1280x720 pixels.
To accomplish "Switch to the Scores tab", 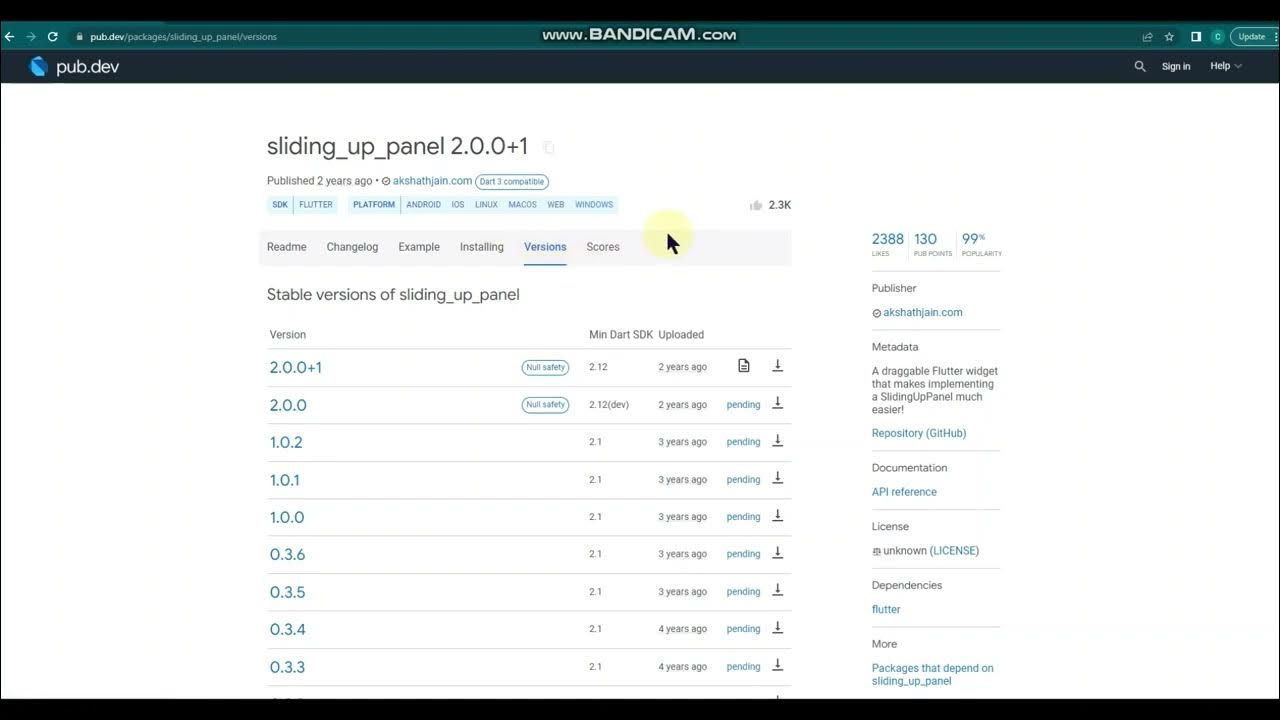I will click(x=603, y=247).
